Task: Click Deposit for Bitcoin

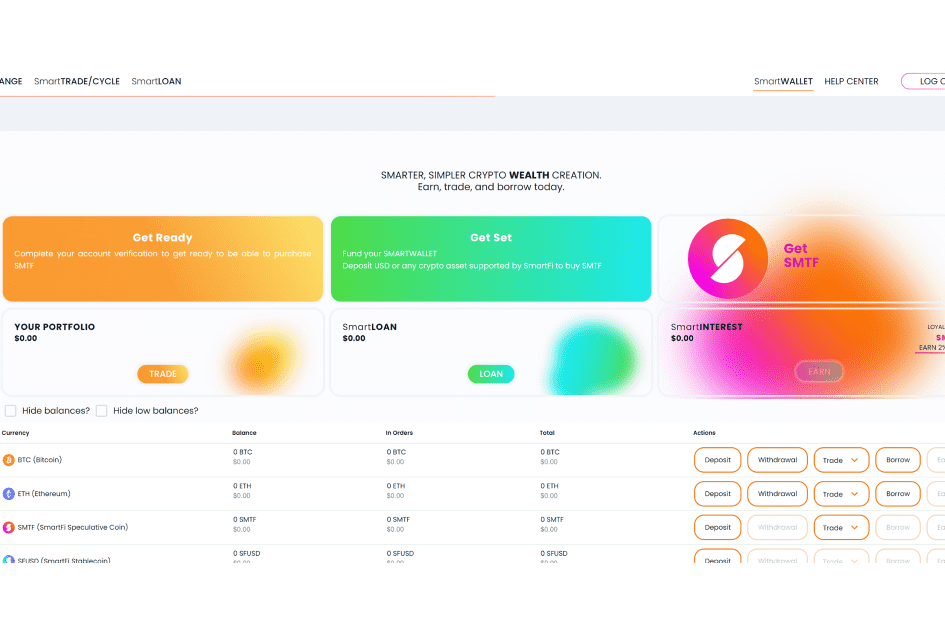Action: pos(717,460)
